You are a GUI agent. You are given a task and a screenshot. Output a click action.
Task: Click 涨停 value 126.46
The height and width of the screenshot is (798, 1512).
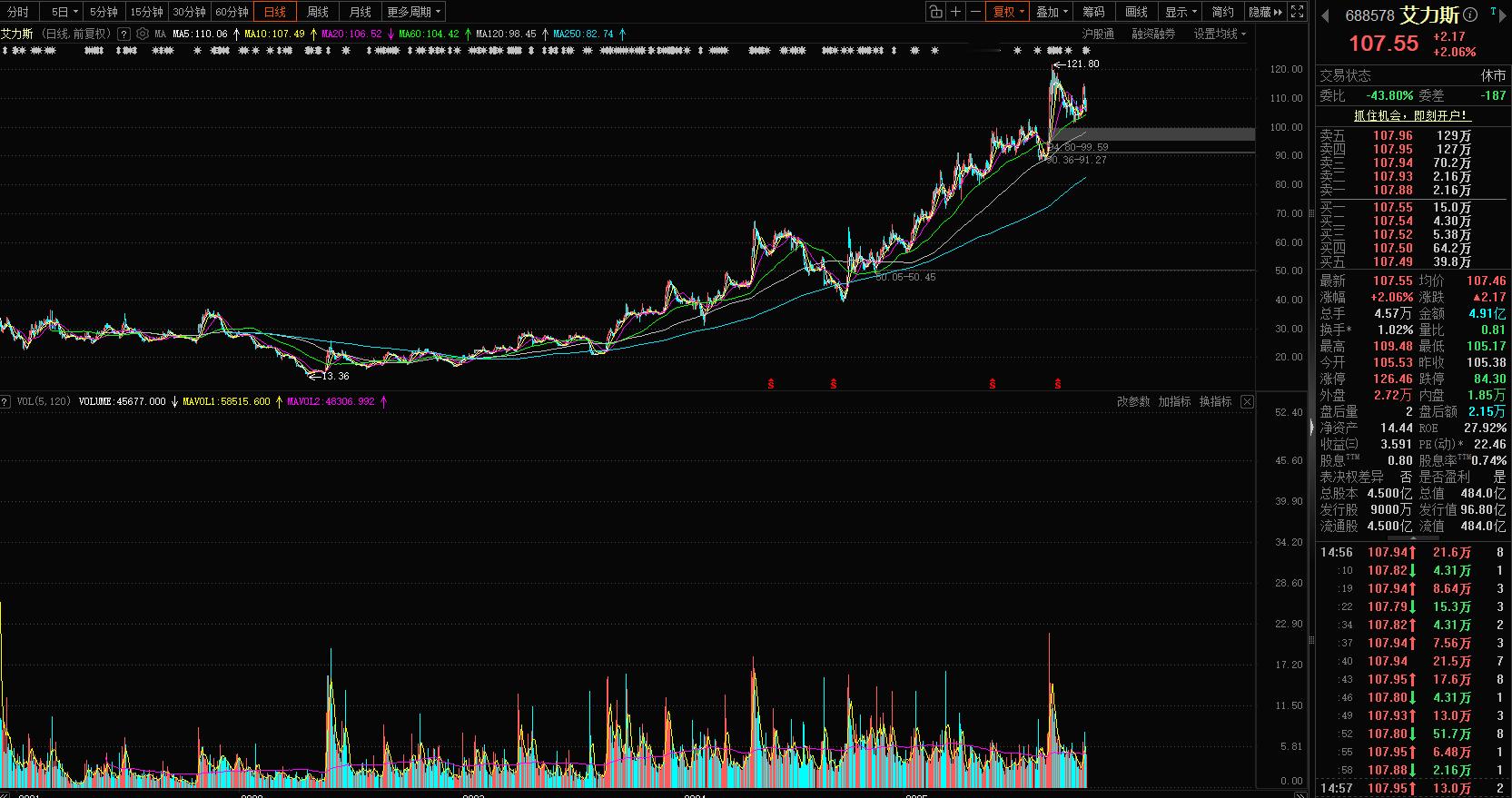pos(1393,379)
